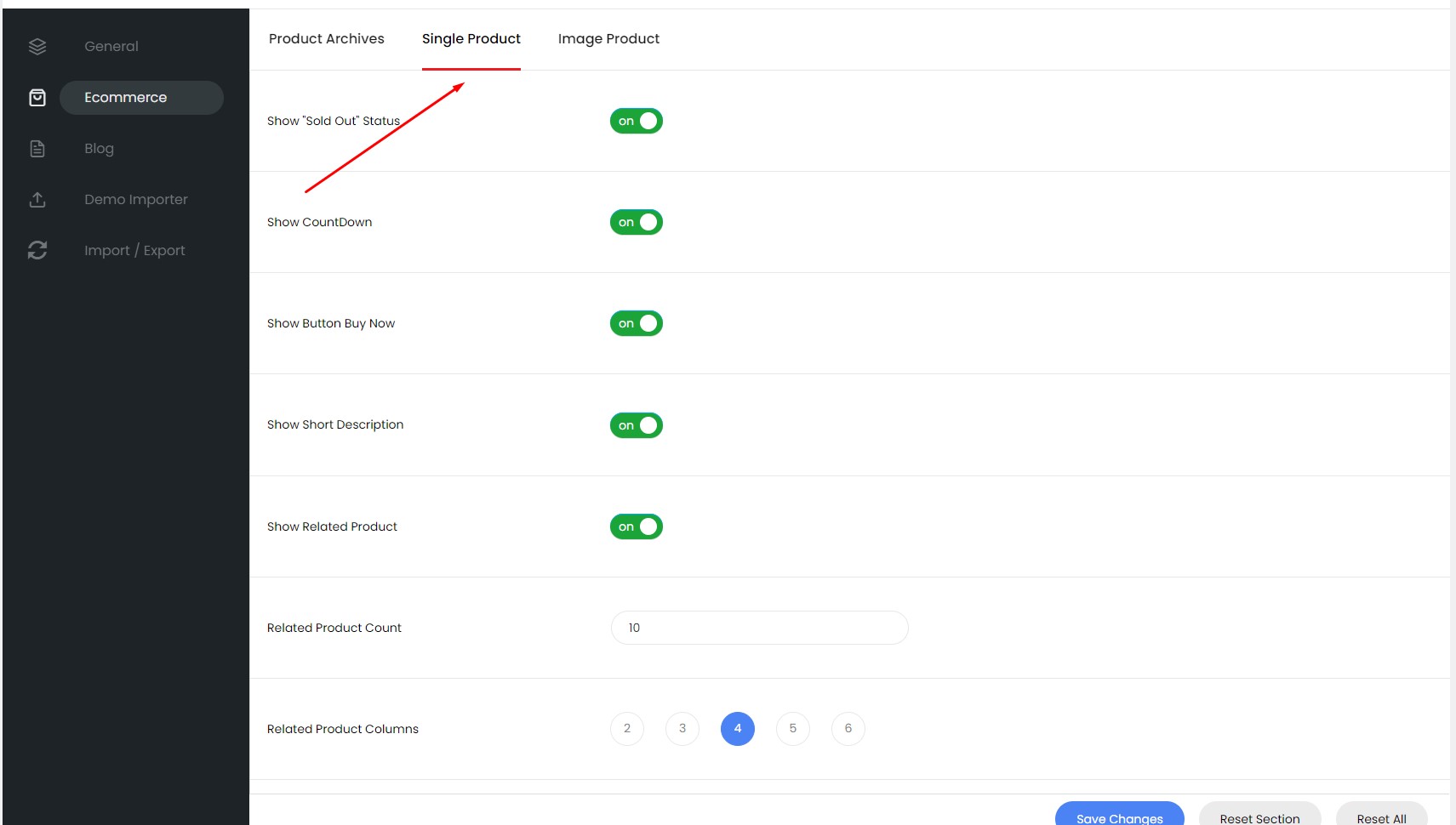The height and width of the screenshot is (825, 1456).
Task: Set related product columns to 2
Action: [x=627, y=729]
